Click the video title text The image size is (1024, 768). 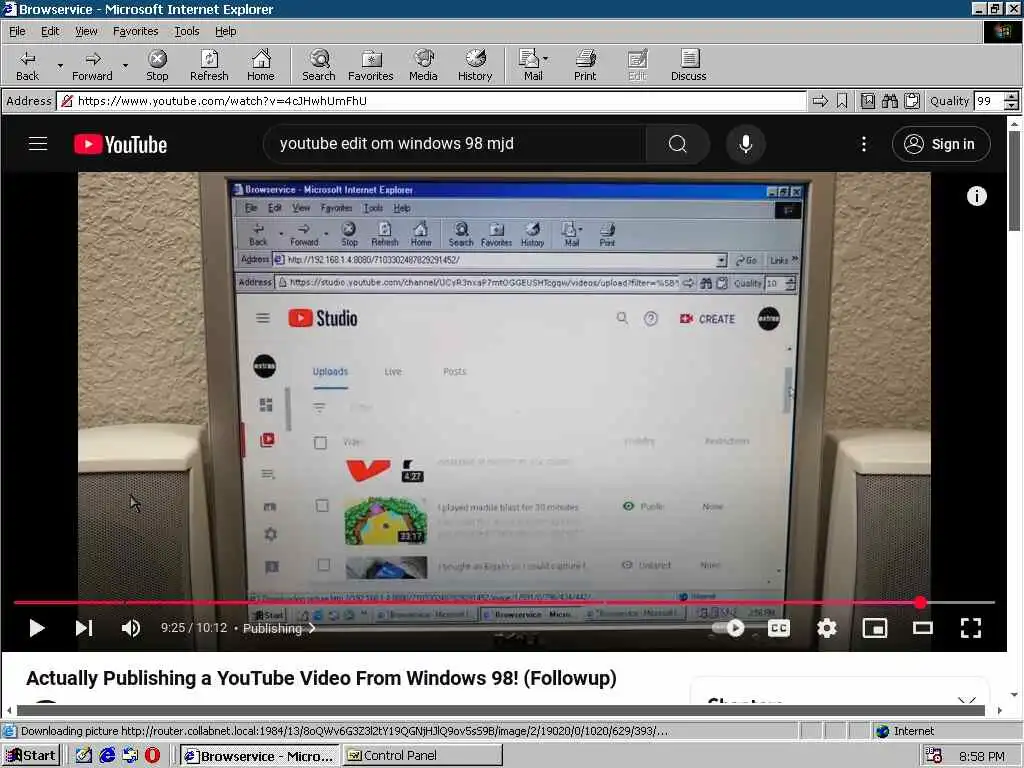[321, 678]
